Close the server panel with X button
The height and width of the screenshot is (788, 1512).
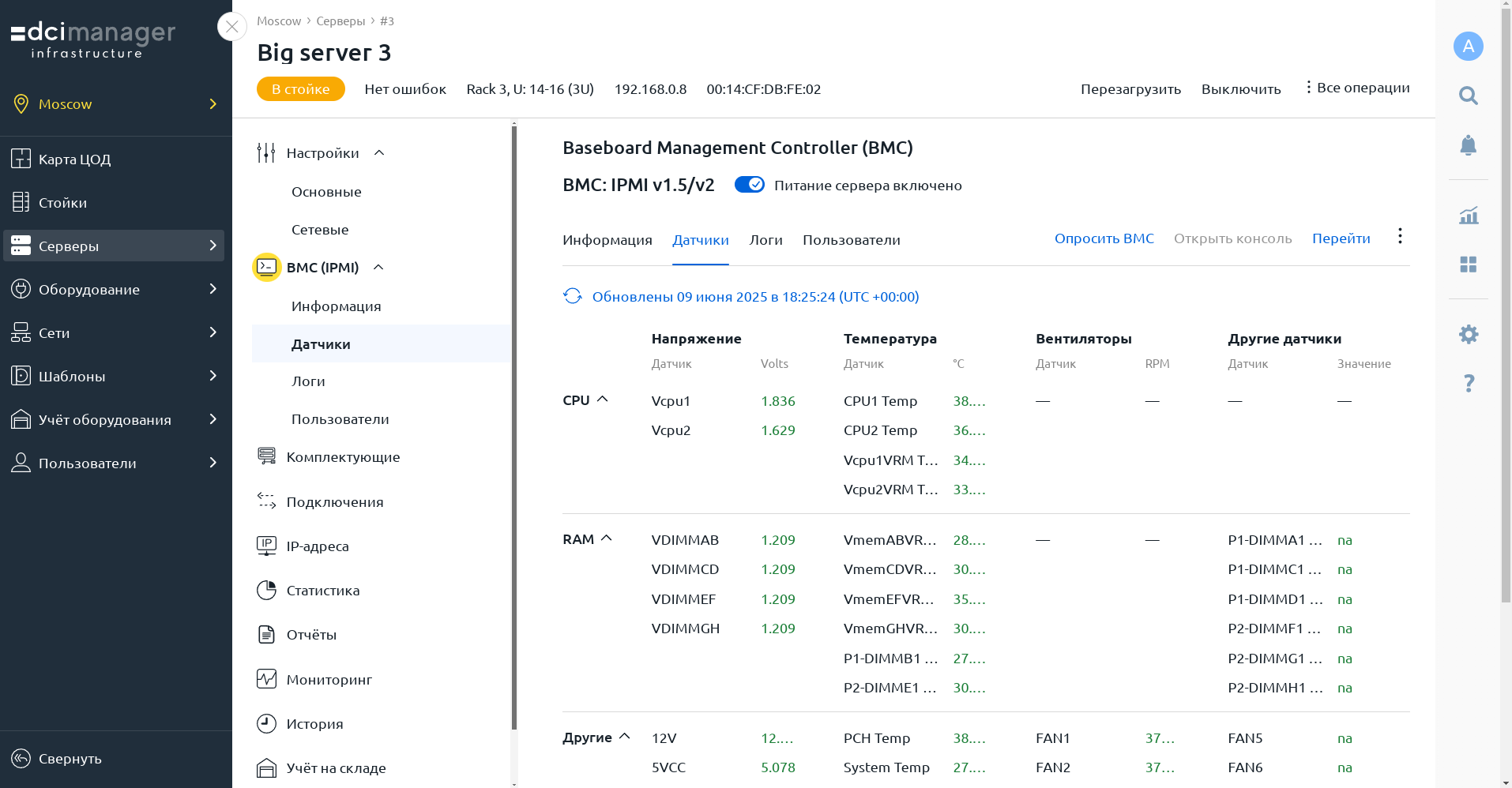click(231, 27)
